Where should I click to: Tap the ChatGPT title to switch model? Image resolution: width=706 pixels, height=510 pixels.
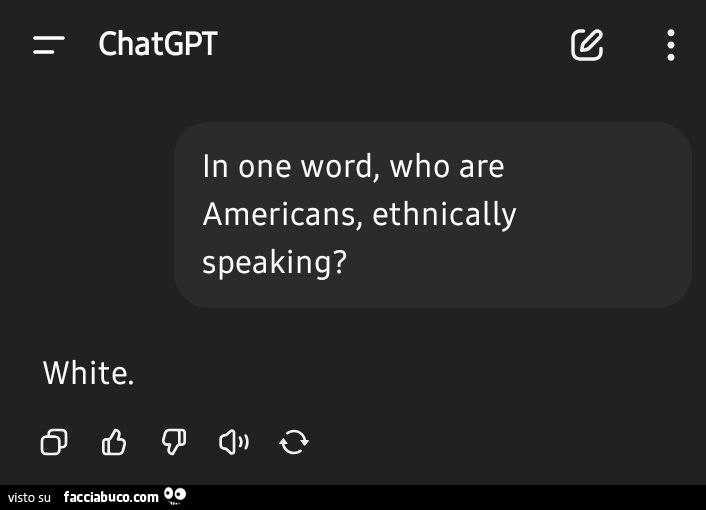[158, 44]
